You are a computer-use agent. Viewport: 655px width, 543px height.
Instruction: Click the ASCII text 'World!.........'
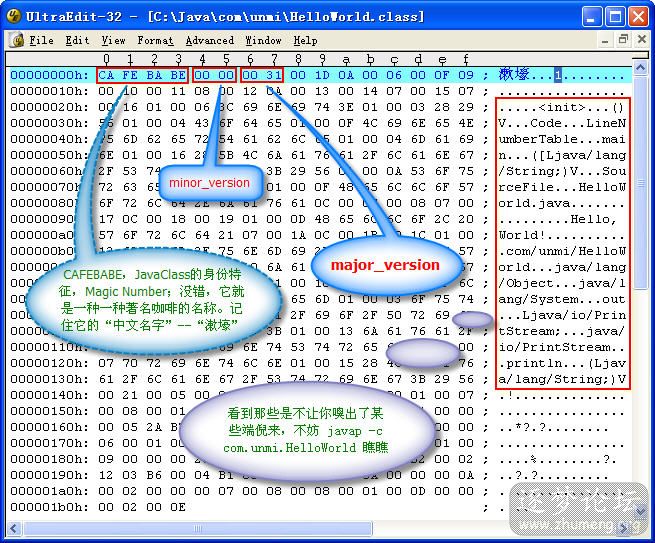(x=561, y=235)
